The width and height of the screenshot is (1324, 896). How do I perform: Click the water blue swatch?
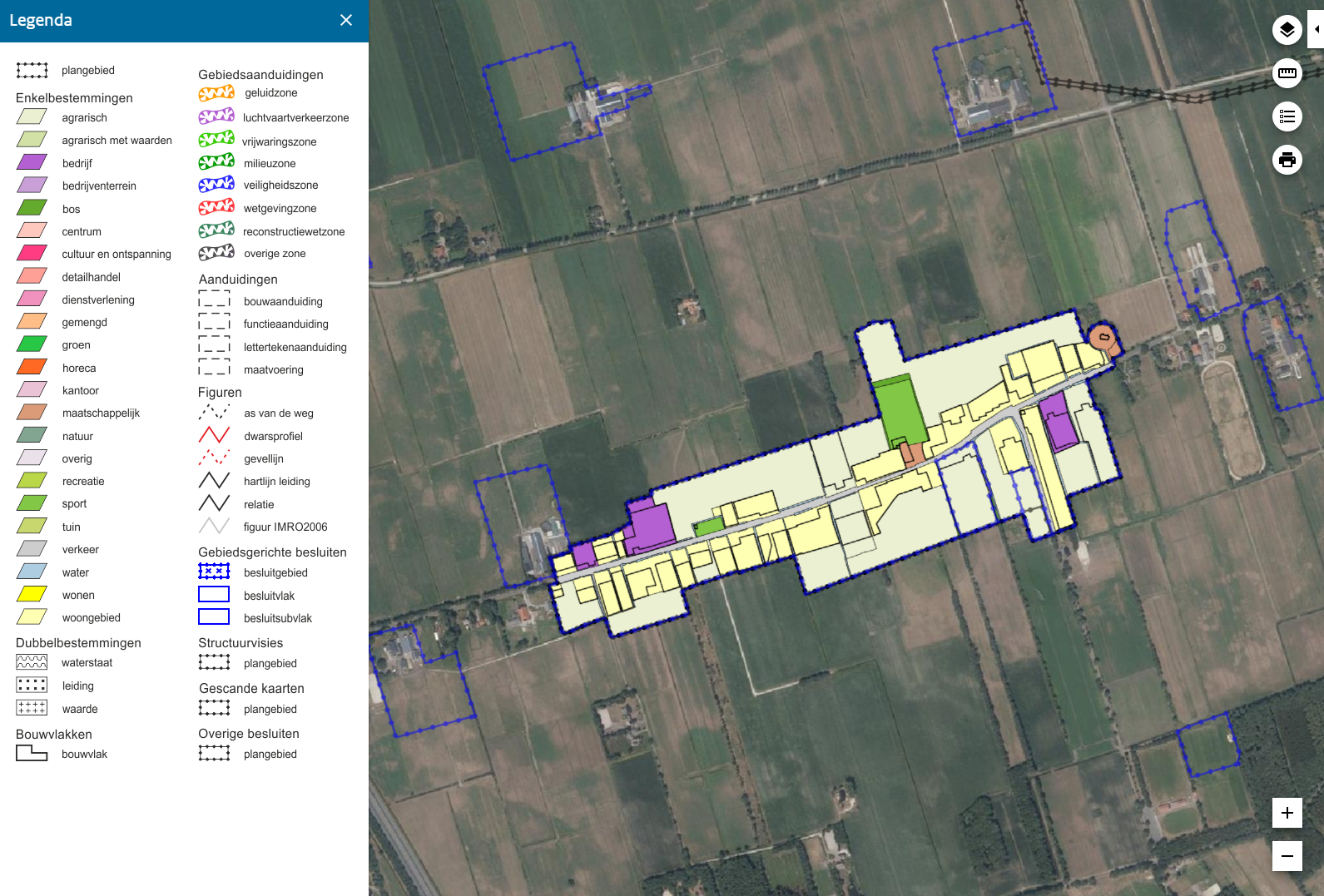tap(32, 572)
